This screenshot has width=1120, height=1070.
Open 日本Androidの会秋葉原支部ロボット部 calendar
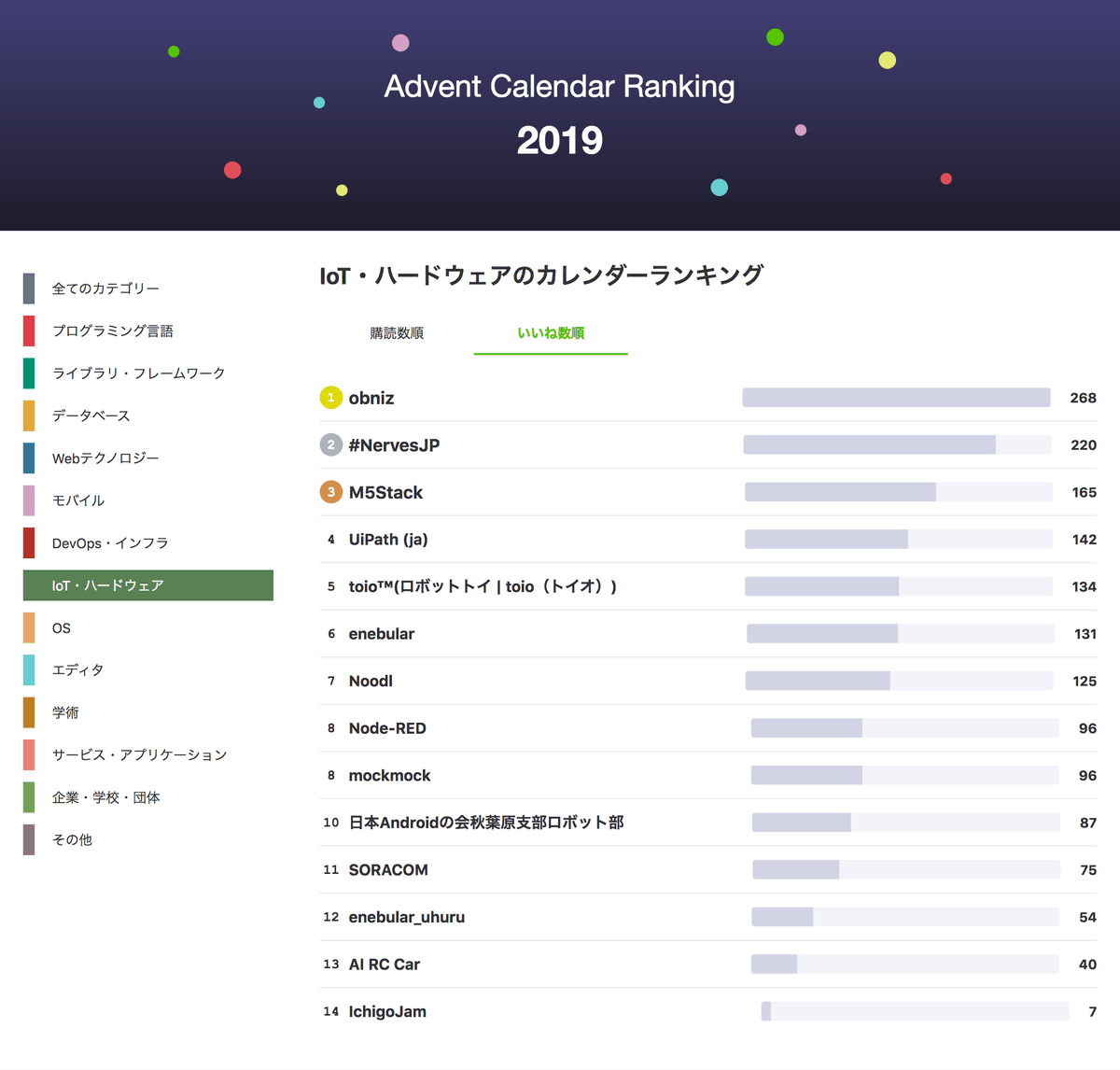[x=486, y=823]
